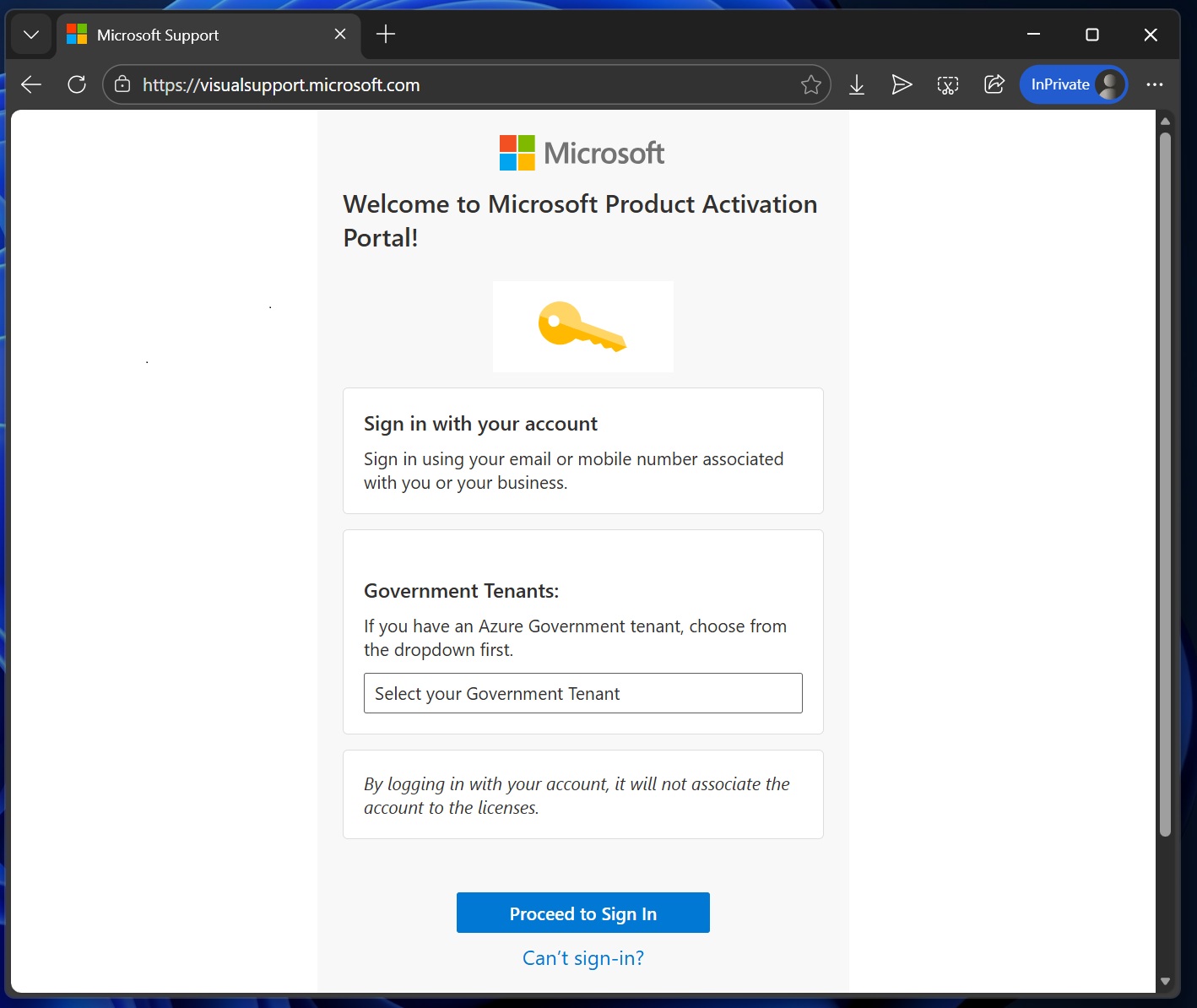This screenshot has height=1008, width=1197.
Task: Click the Refresh page icon
Action: point(76,84)
